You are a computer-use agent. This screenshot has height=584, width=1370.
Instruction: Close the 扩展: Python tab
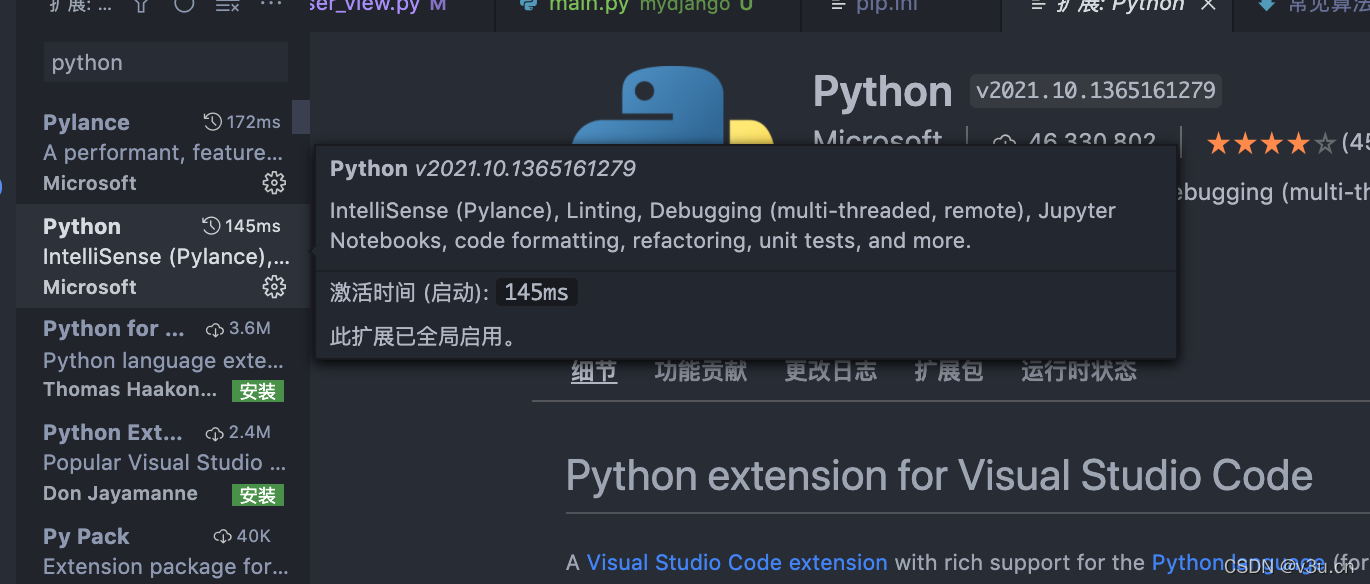pyautogui.click(x=1208, y=6)
